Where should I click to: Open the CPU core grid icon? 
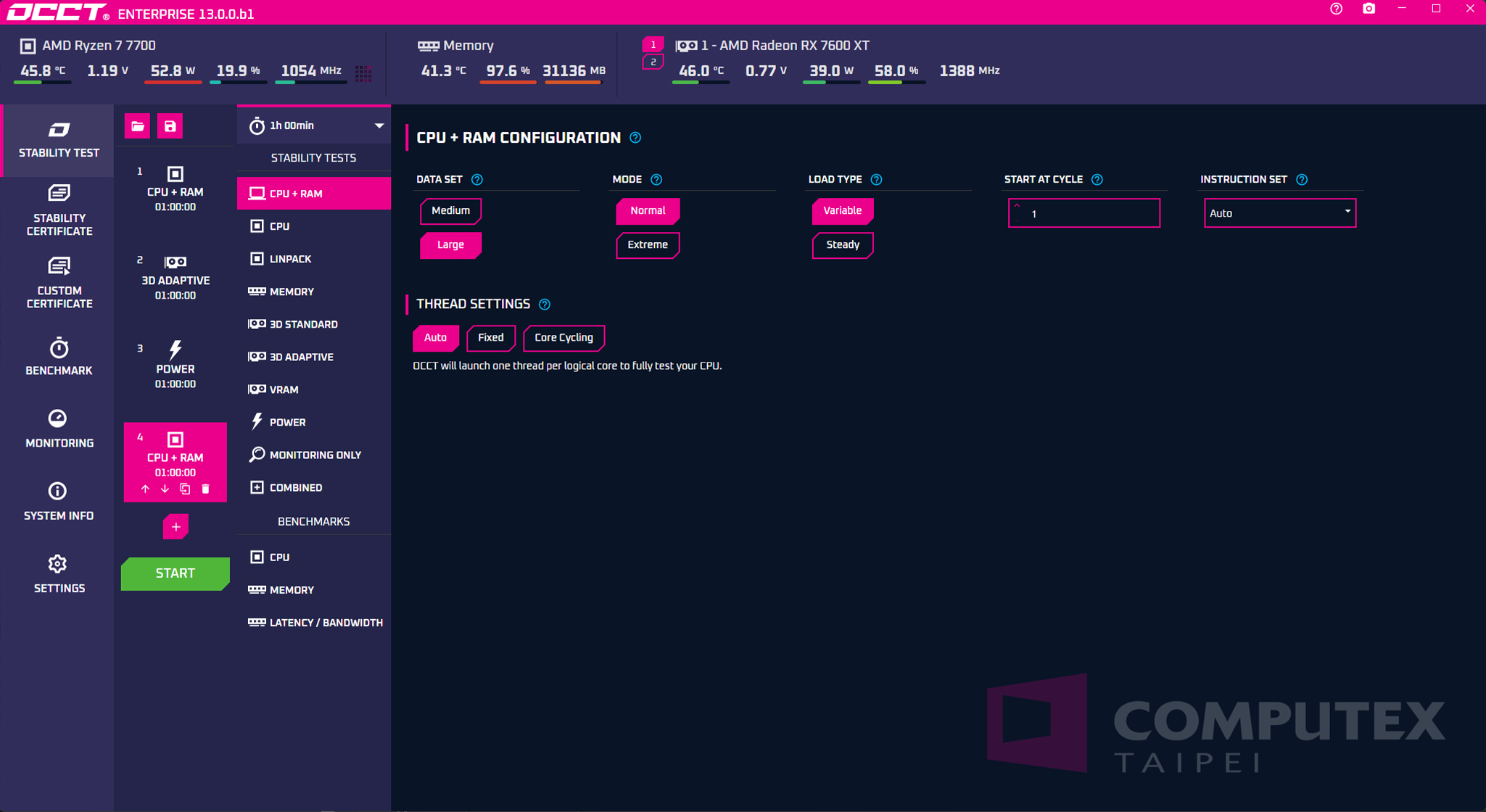[363, 72]
